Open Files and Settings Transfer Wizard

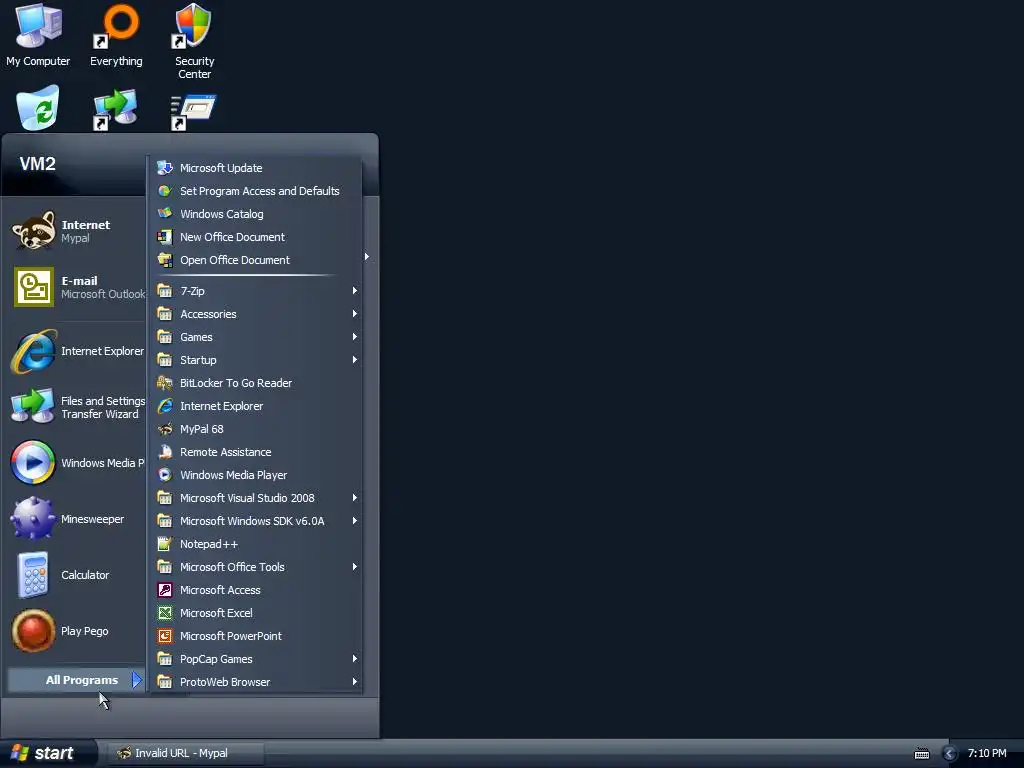pos(77,408)
